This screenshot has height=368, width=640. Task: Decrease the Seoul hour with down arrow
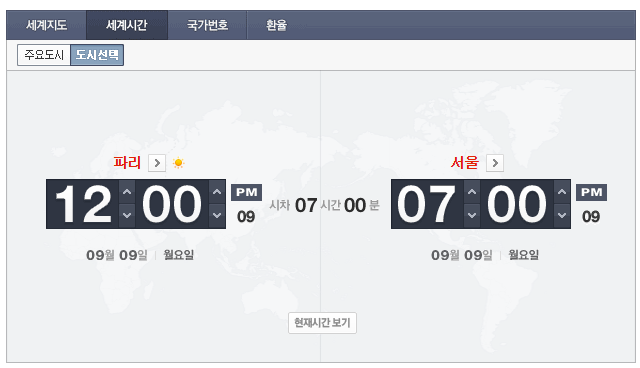point(472,215)
